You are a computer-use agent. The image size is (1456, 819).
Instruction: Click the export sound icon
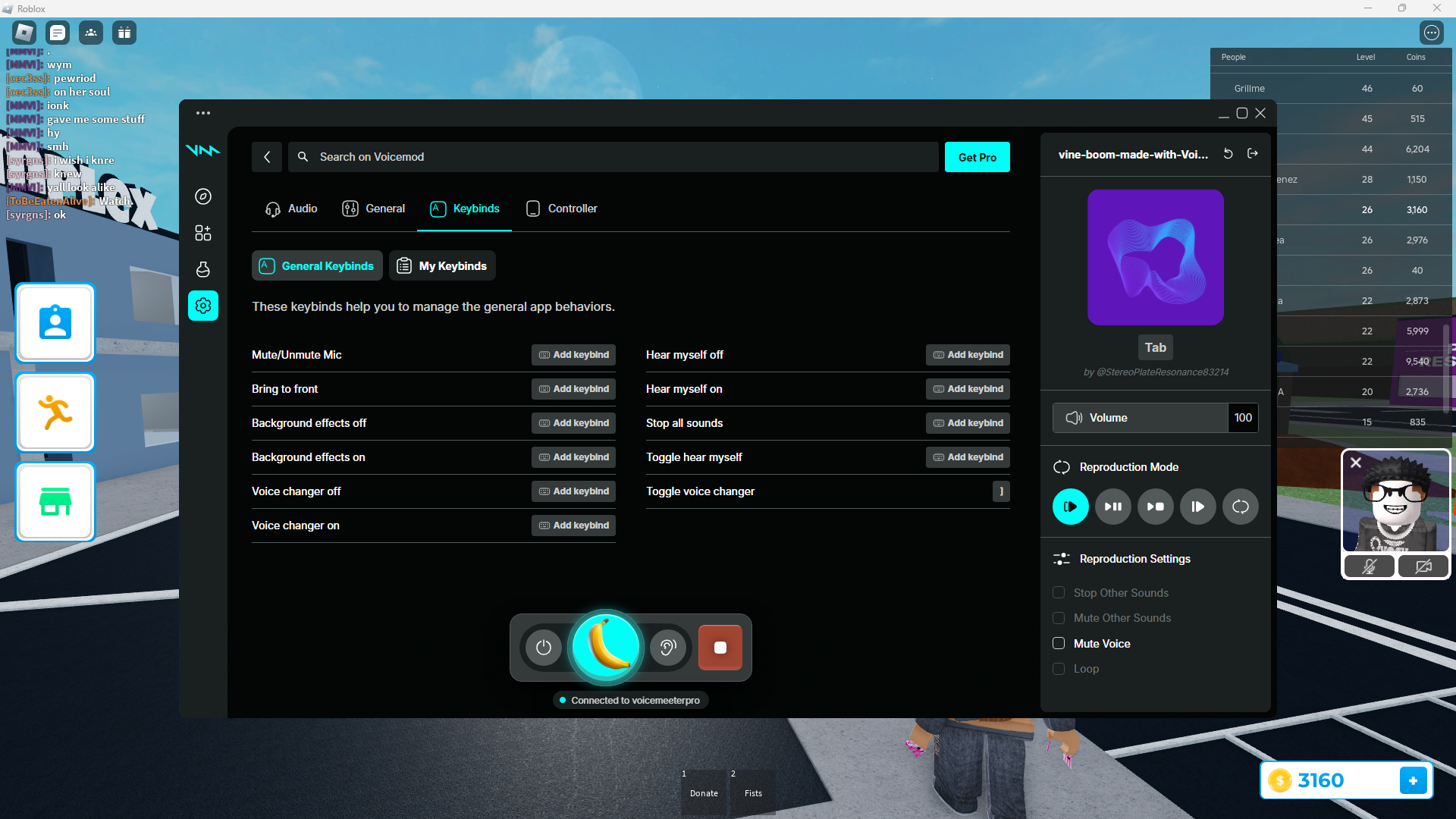click(x=1253, y=154)
